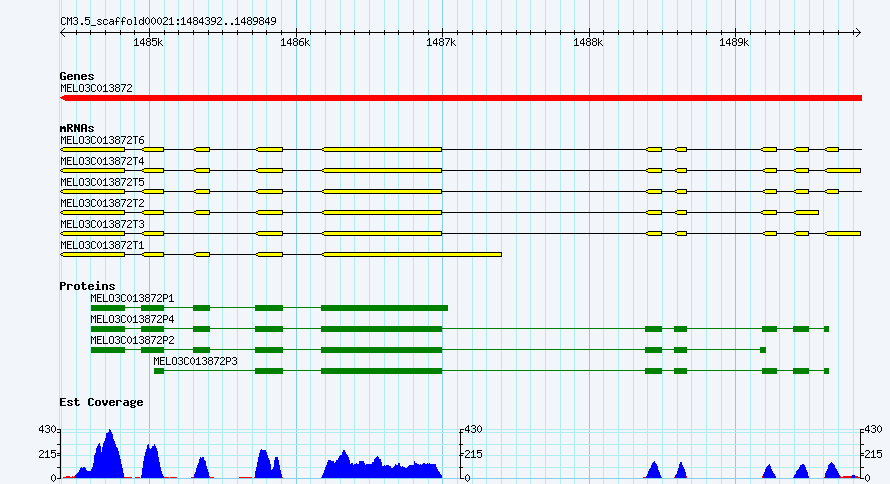Click the mRNAs track heading

pyautogui.click(x=77, y=128)
